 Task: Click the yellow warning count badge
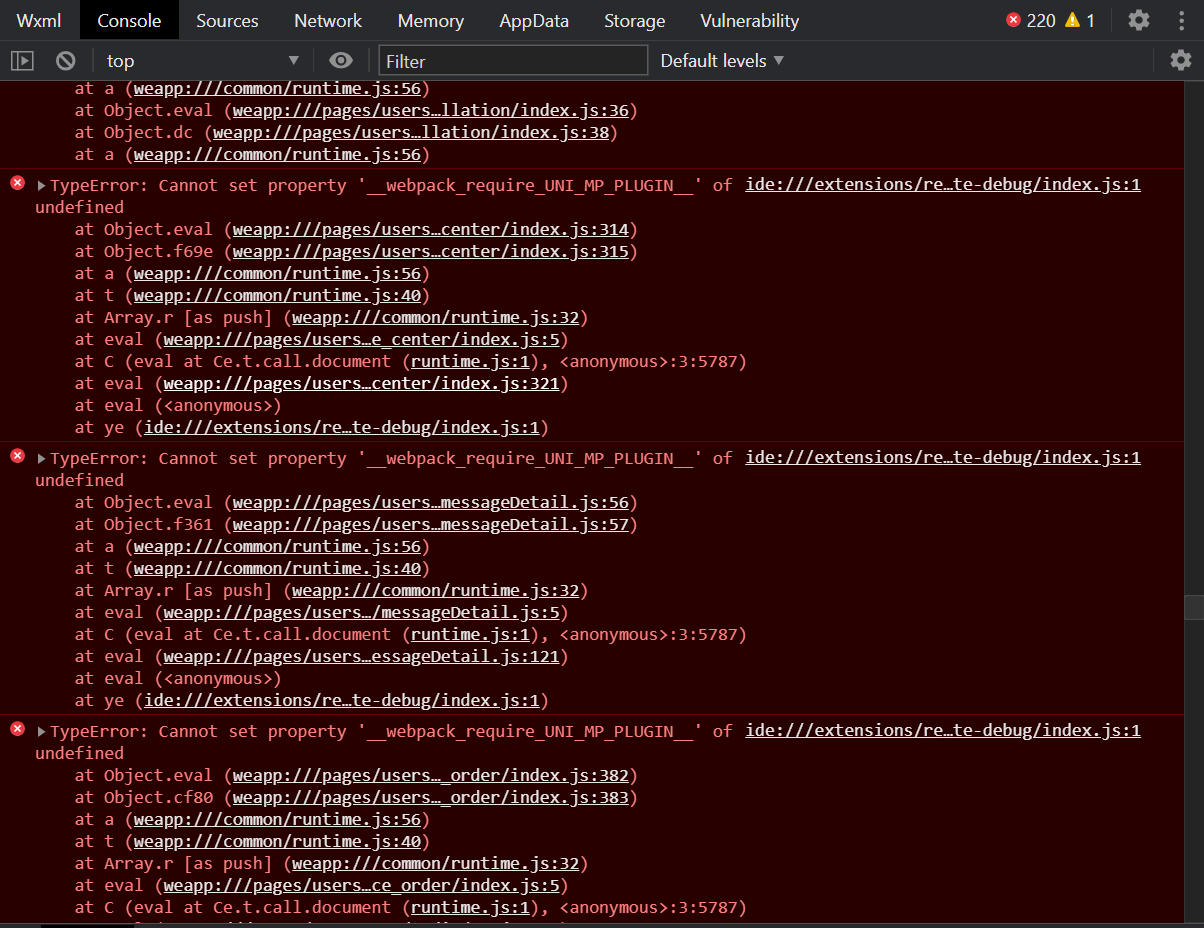[1080, 20]
